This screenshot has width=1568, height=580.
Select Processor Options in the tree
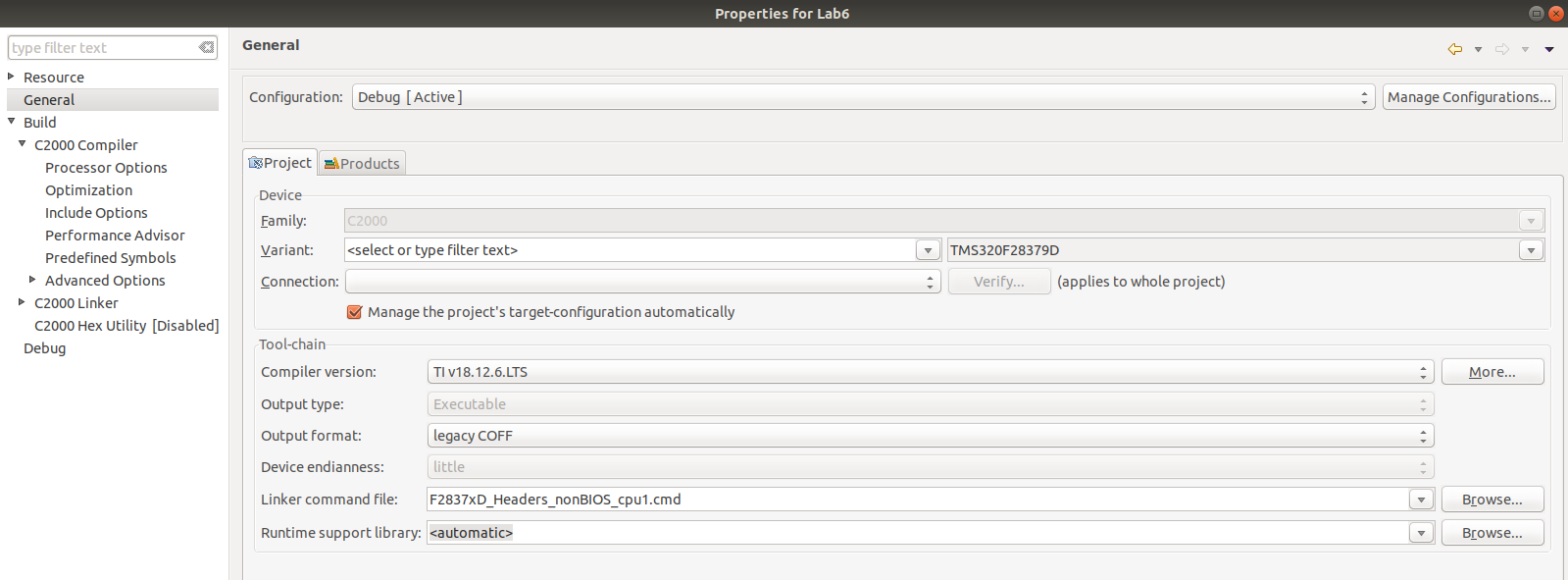[106, 168]
